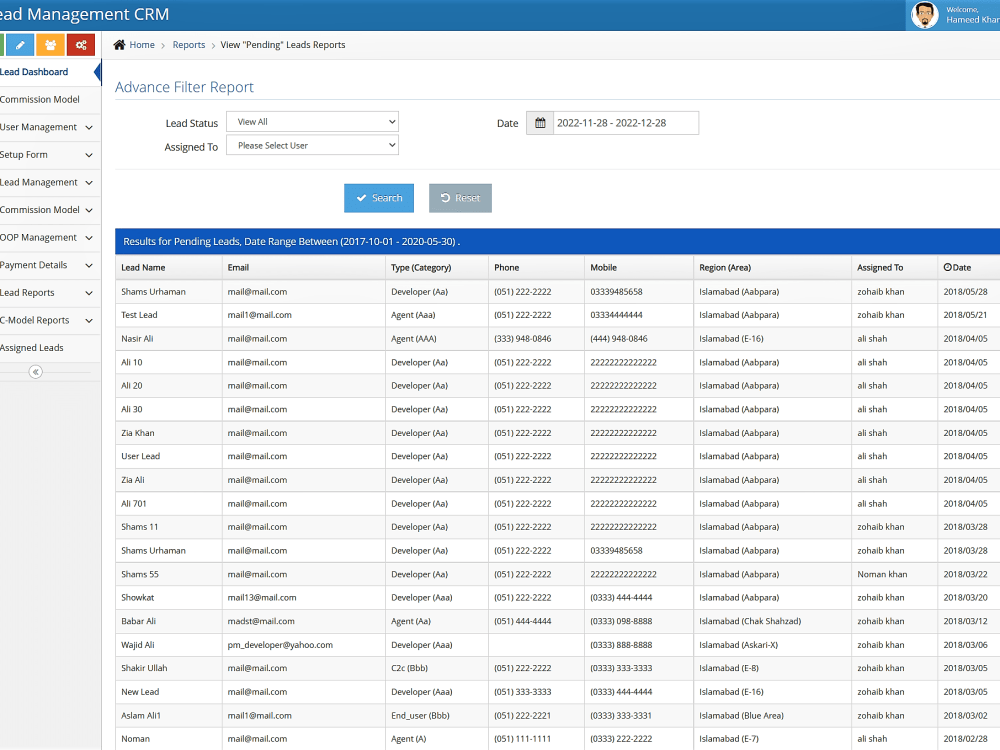The height and width of the screenshot is (750, 1000).
Task: Click the blue pencil edit shortcut icon
Action: point(20,45)
